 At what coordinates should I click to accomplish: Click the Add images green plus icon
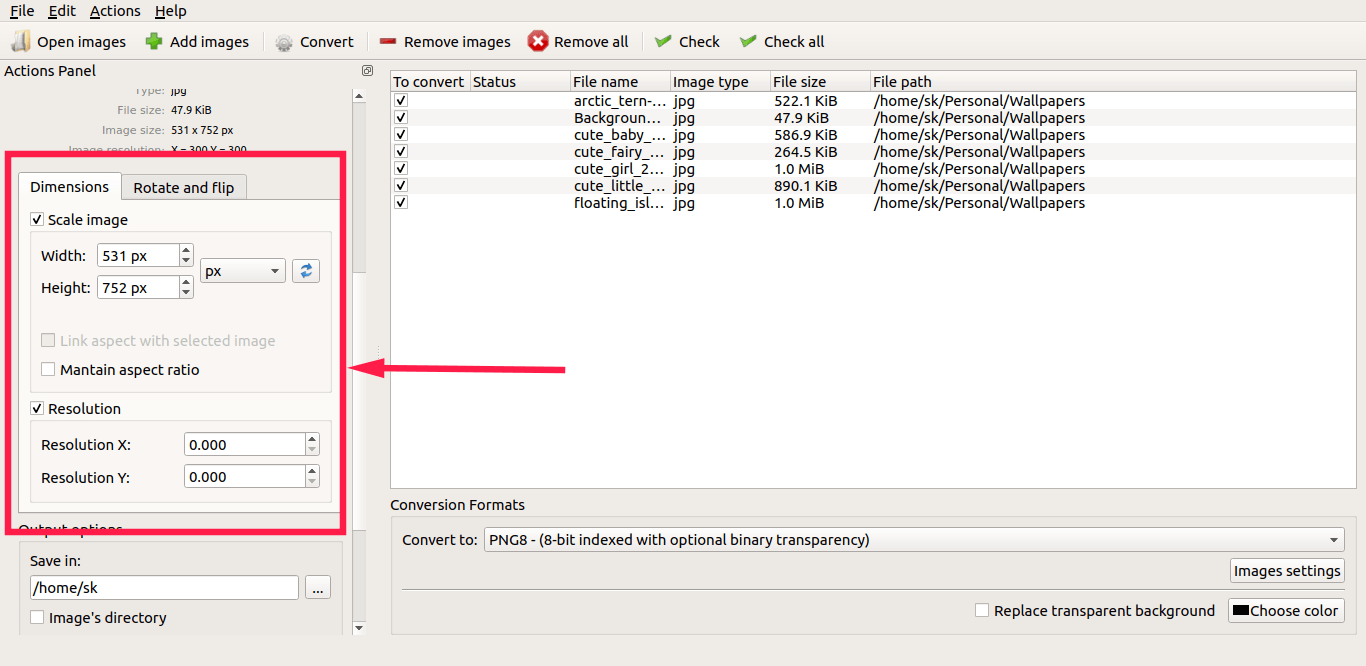point(154,41)
